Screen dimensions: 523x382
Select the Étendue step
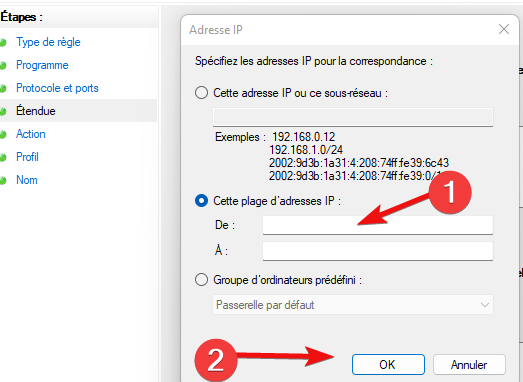point(36,111)
